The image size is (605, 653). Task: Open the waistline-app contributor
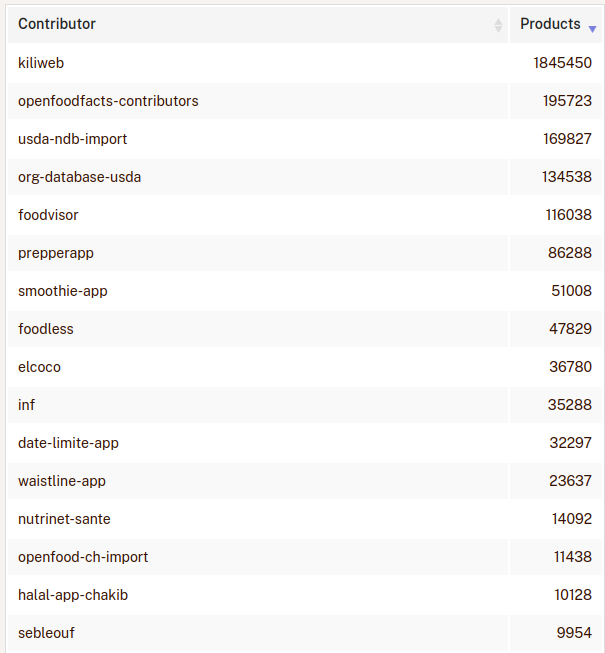(62, 481)
